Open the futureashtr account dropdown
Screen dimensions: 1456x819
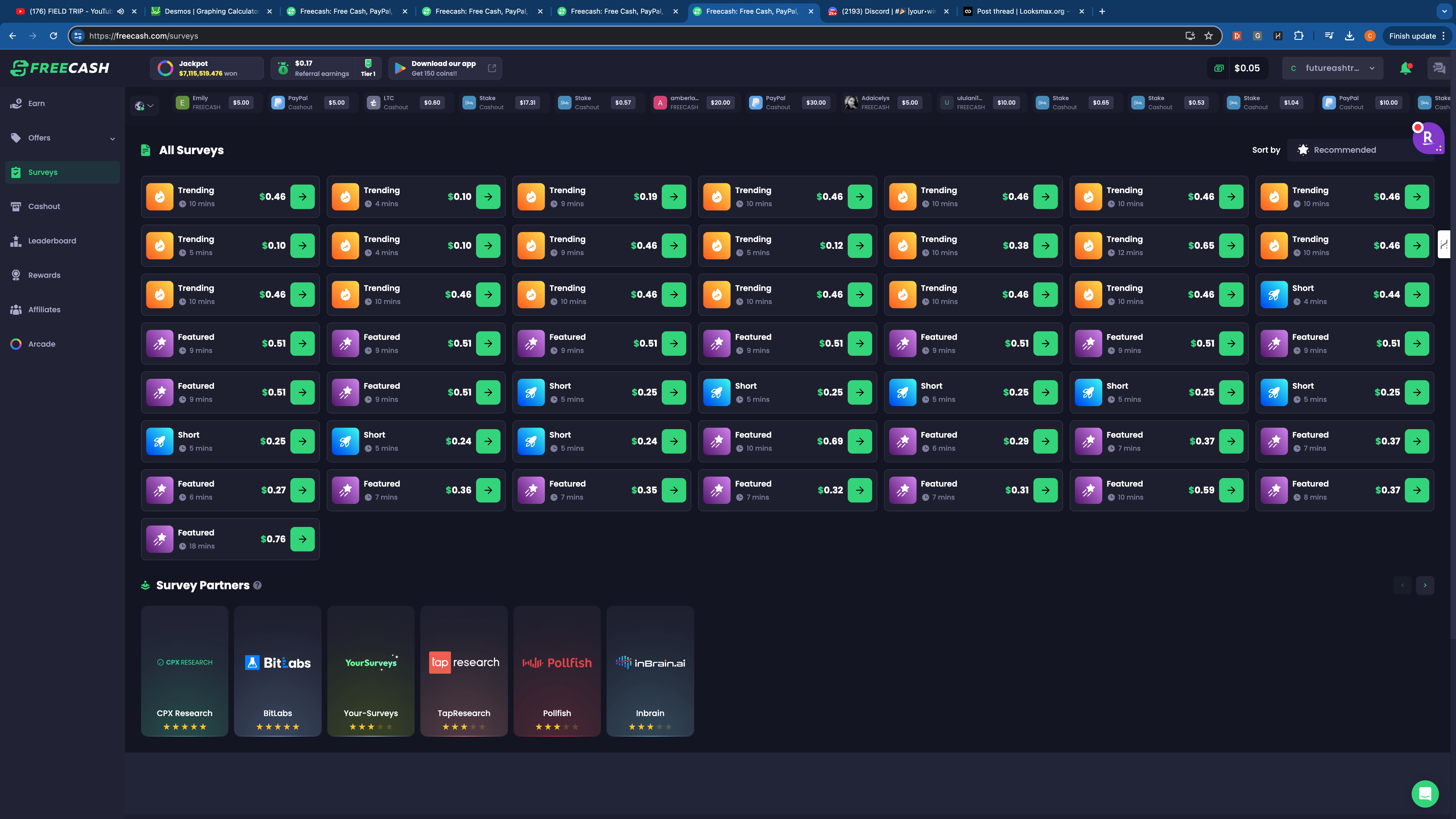(x=1332, y=68)
